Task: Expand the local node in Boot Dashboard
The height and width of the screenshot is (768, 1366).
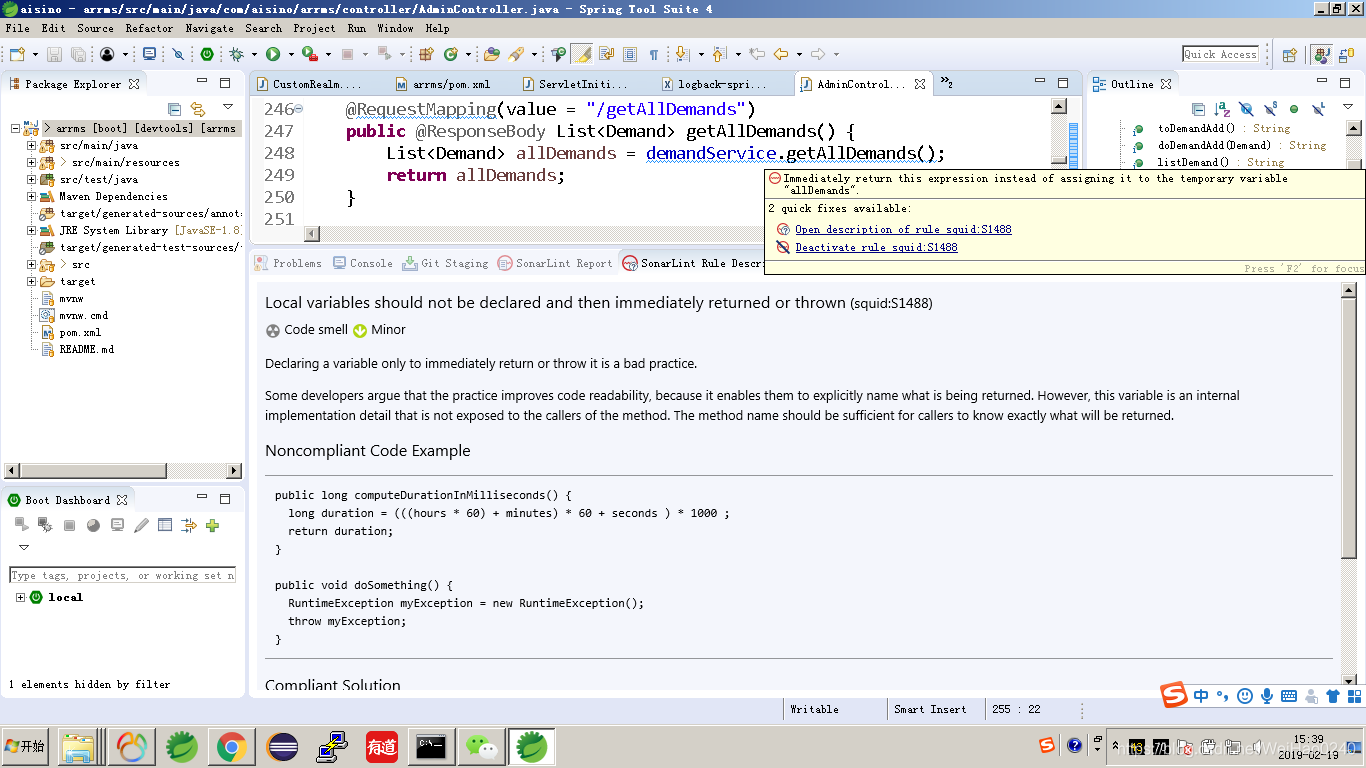Action: pos(20,597)
